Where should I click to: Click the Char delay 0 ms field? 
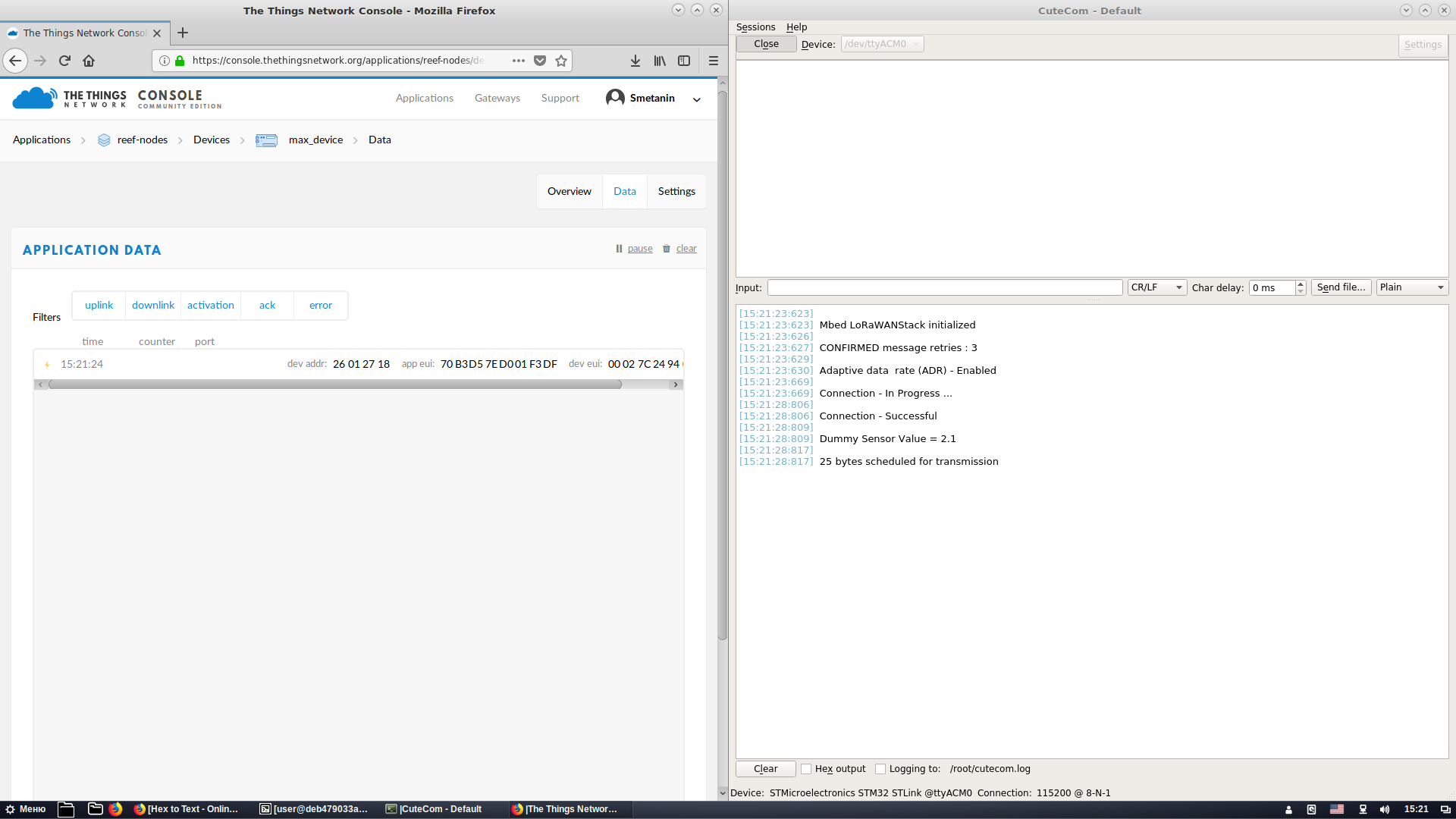(x=1272, y=288)
